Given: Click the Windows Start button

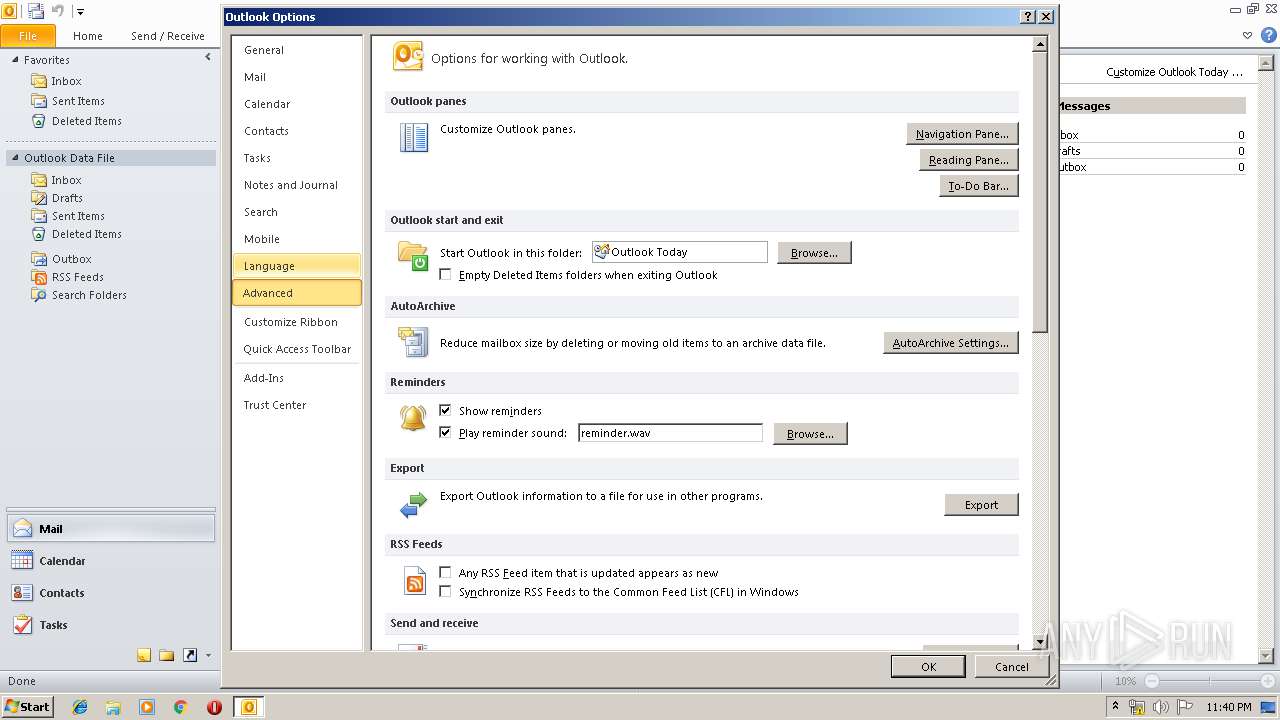Looking at the screenshot, I should tap(28, 707).
